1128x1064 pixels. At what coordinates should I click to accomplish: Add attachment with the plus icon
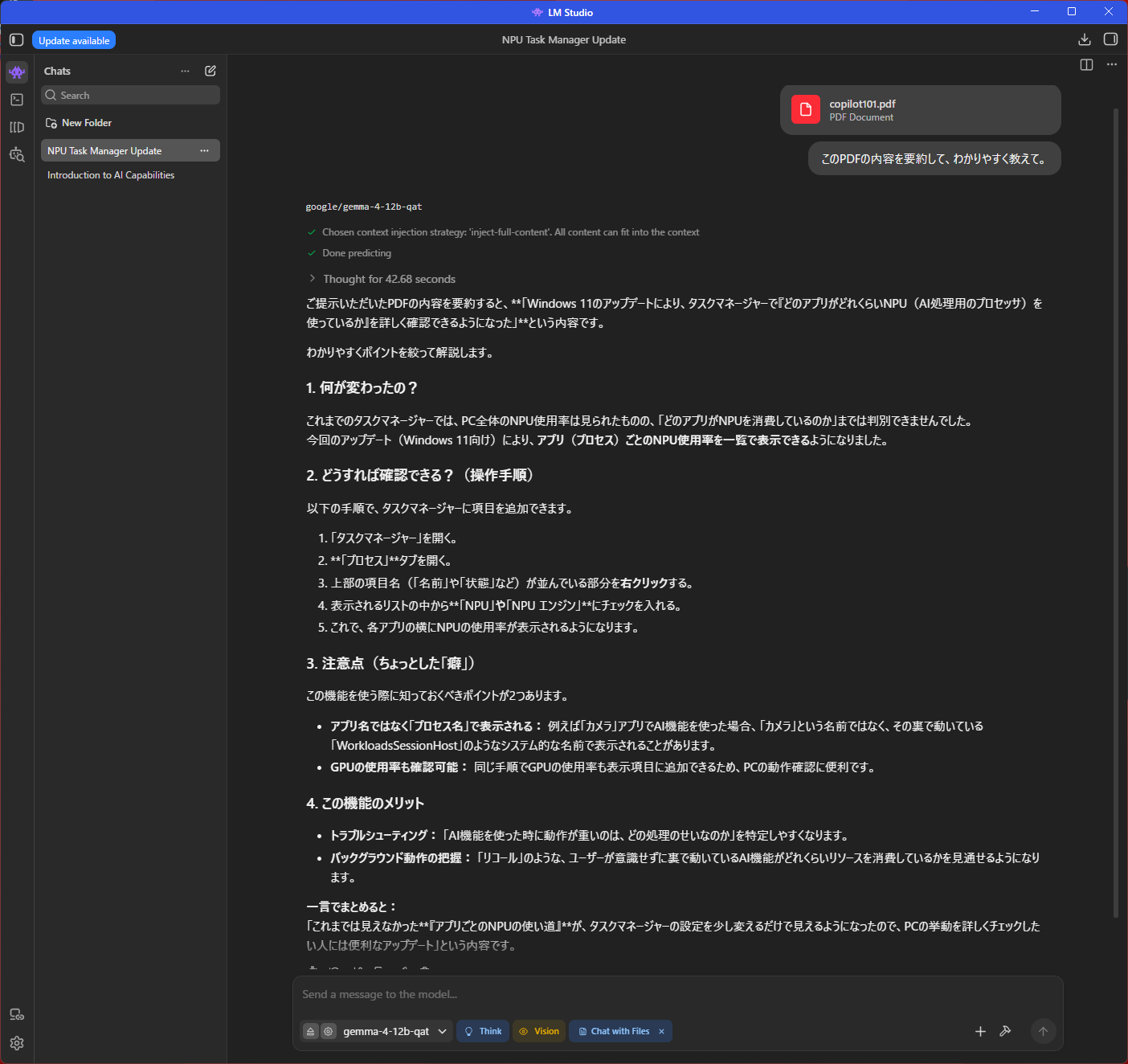(980, 1031)
